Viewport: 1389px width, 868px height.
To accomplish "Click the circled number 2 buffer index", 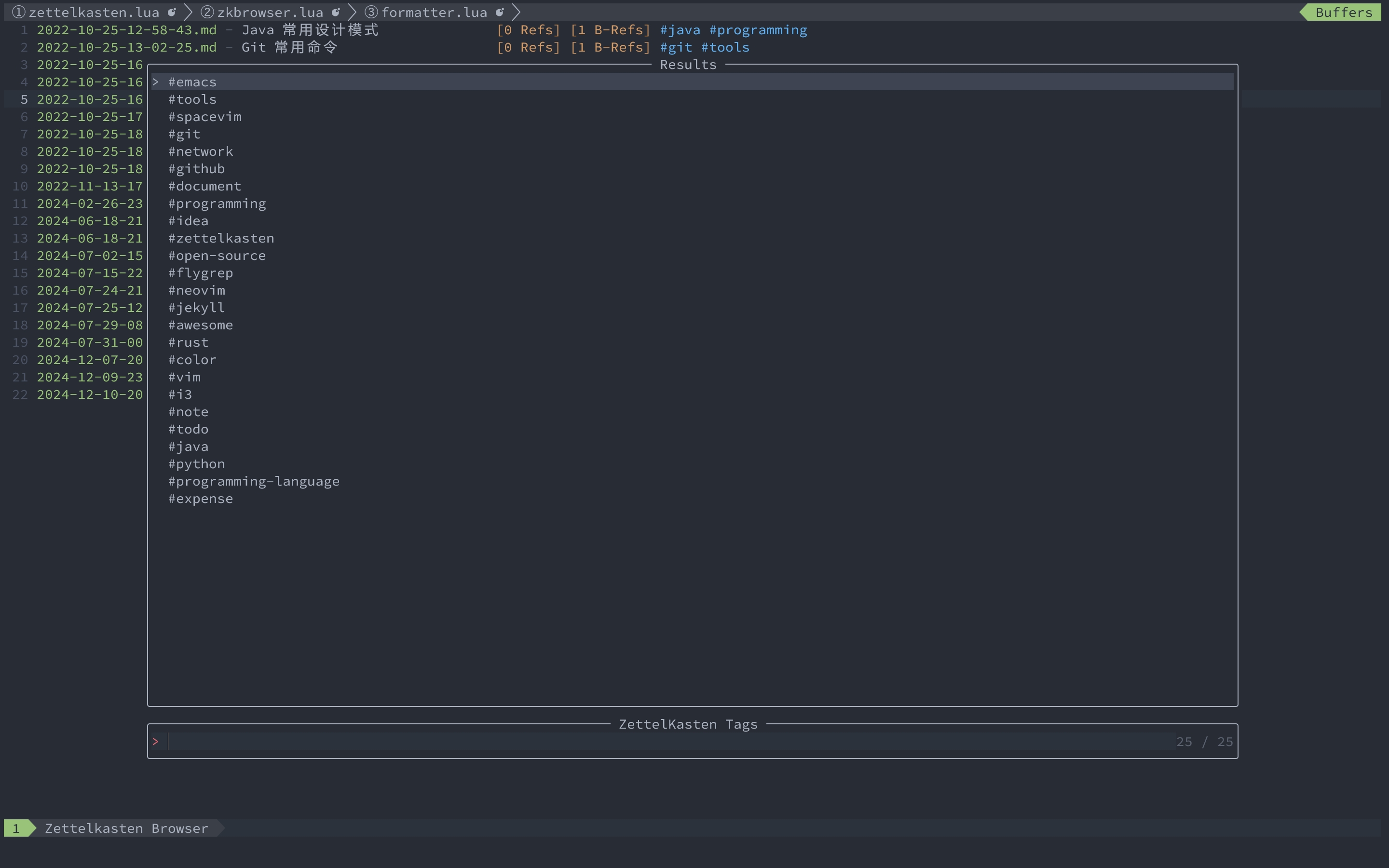I will [206, 12].
